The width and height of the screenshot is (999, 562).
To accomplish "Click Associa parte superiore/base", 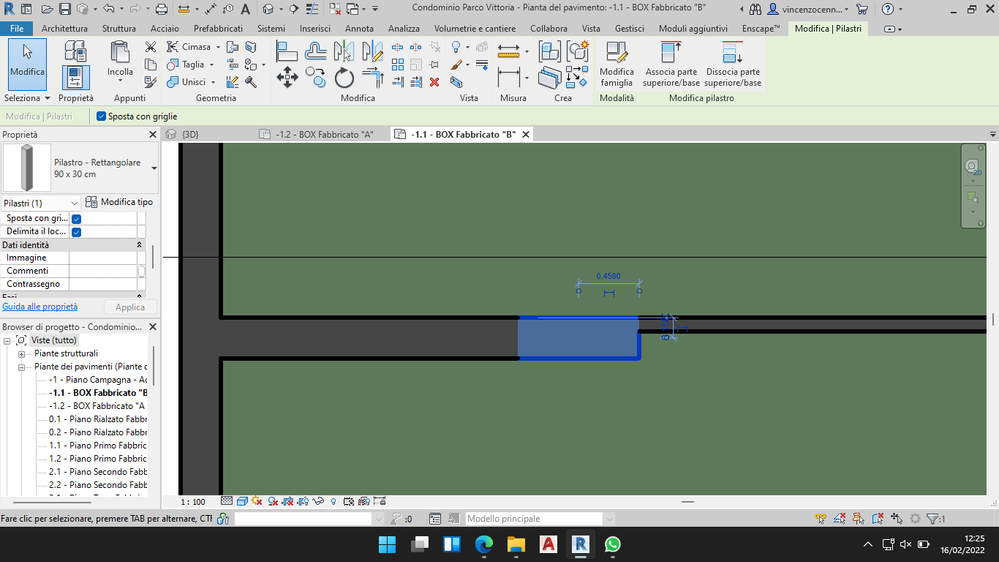I will tap(671, 63).
